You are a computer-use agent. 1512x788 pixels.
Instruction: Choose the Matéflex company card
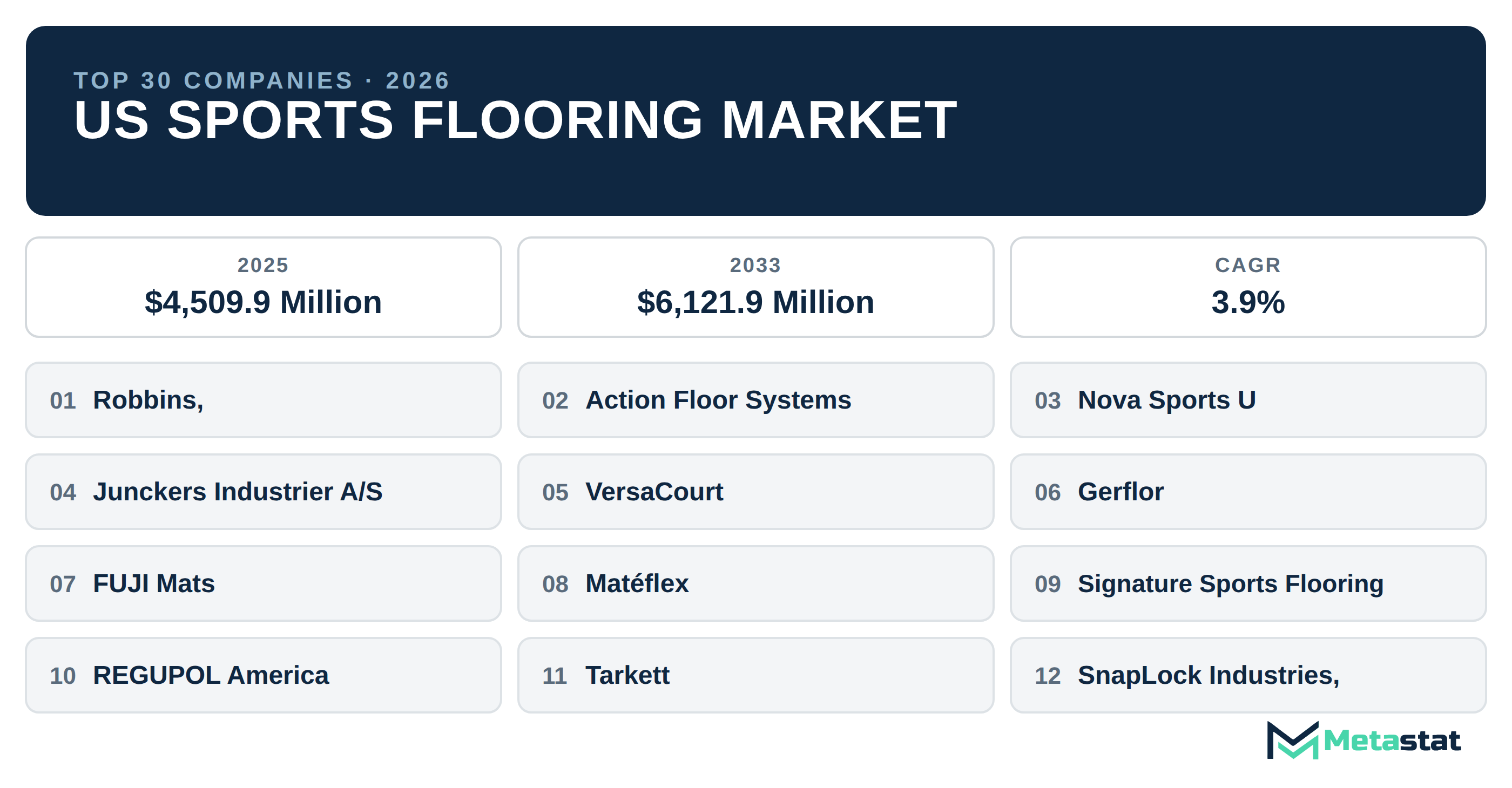coord(755,583)
